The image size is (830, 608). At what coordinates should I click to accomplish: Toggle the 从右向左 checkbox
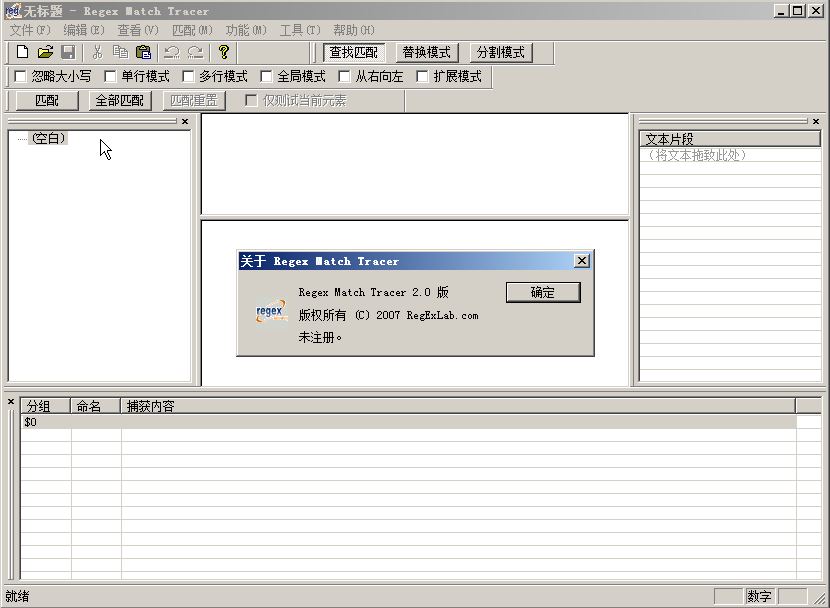(344, 77)
